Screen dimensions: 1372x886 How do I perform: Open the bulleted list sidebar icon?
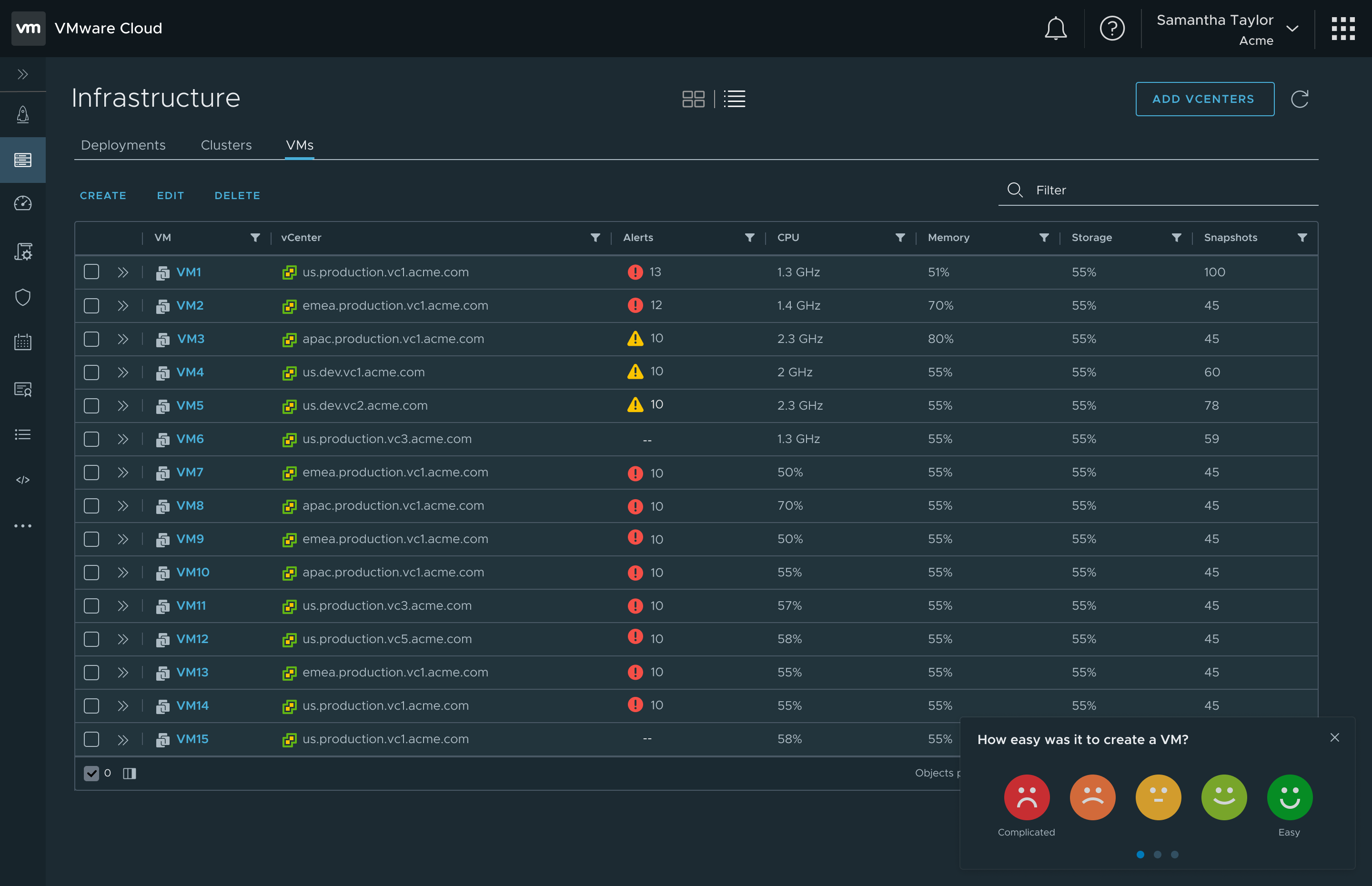pyautogui.click(x=23, y=434)
